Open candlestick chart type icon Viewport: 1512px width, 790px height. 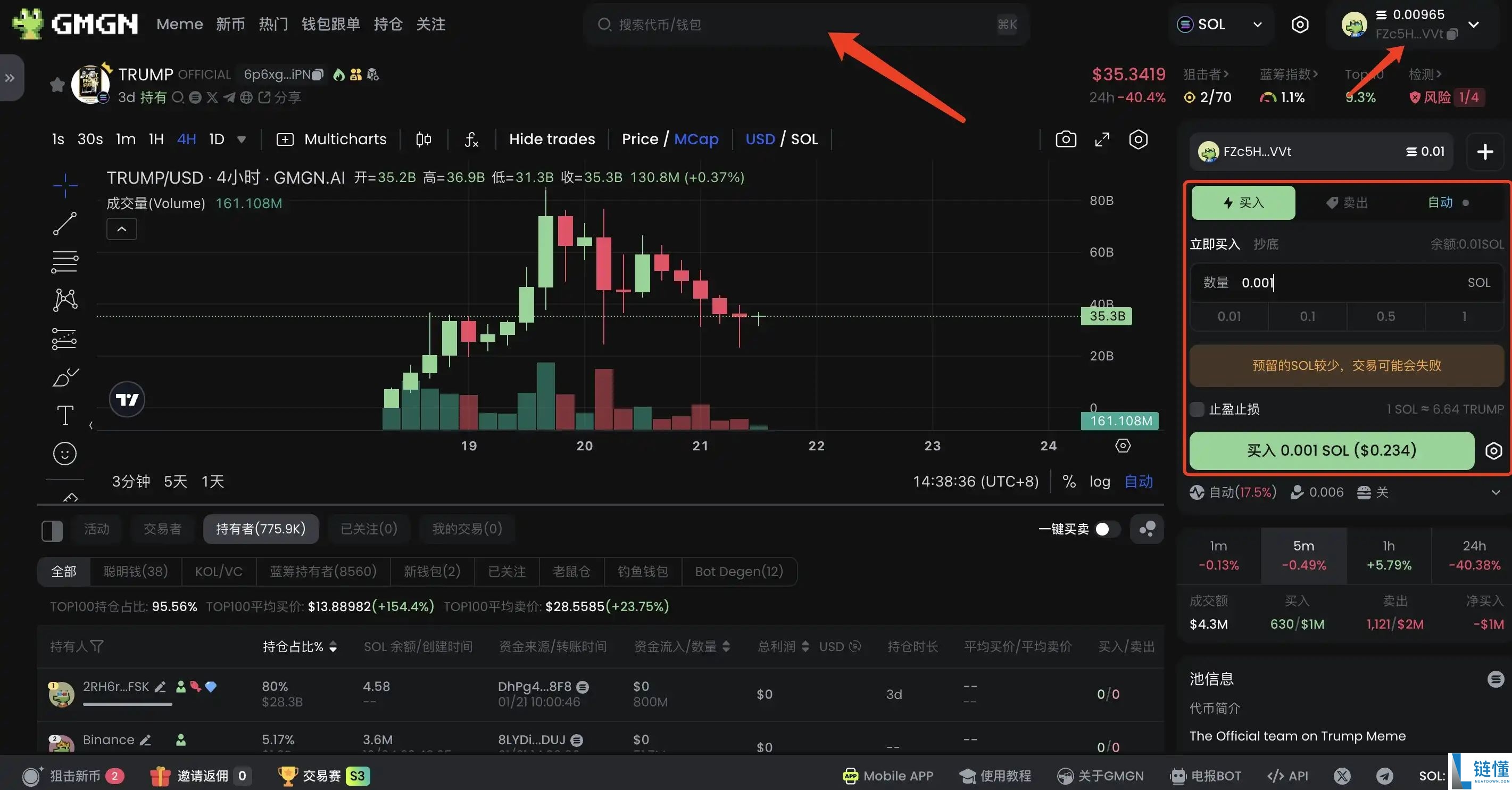[423, 139]
